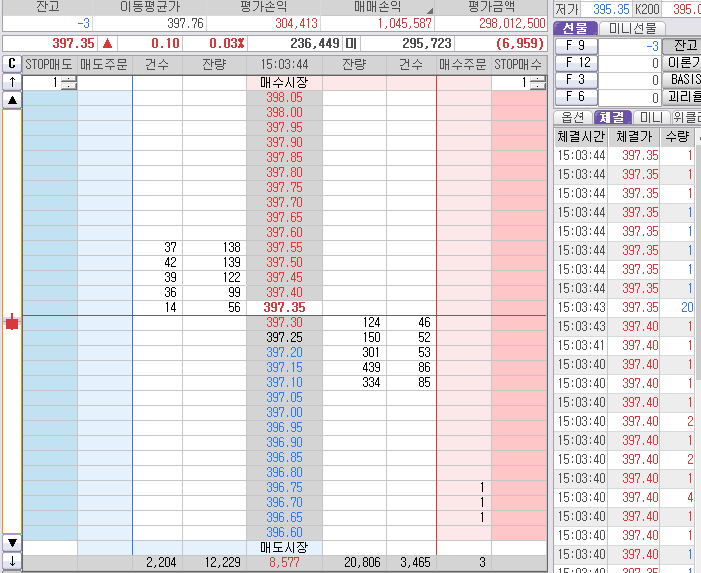Click the BASIS button
This screenshot has width=701, height=573.
682,80
